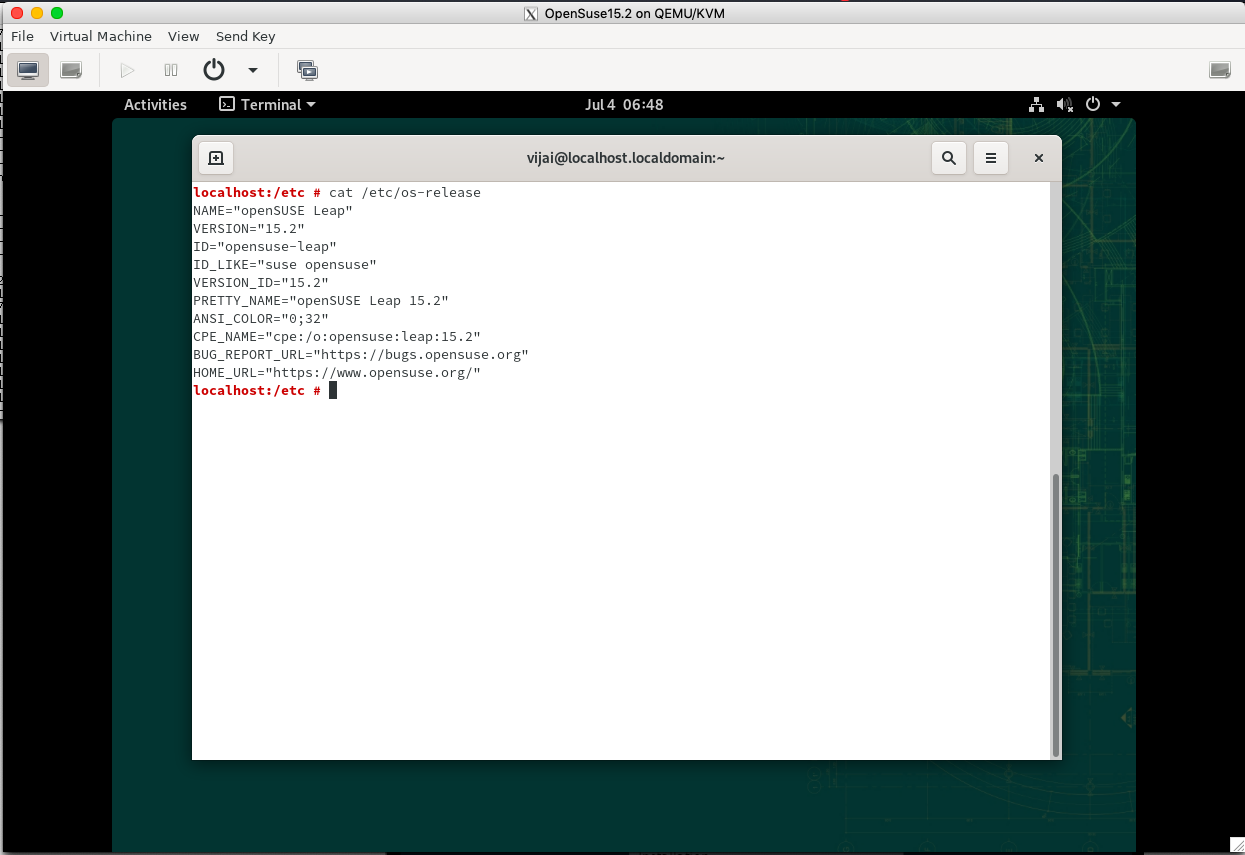The image size is (1245, 855).
Task: Expand the Terminal app menu in top bar
Action: (x=268, y=104)
